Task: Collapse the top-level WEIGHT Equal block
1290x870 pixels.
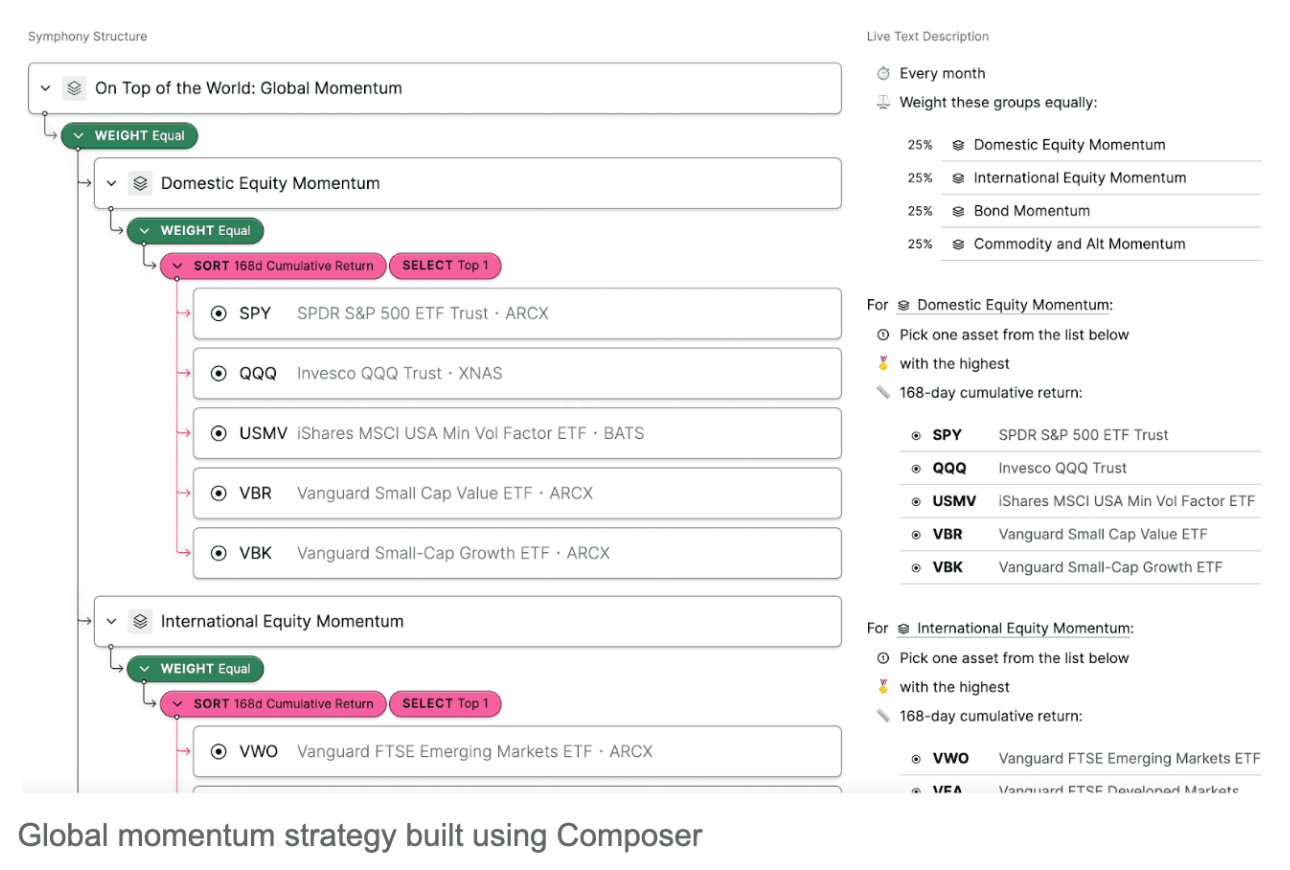Action: click(x=78, y=136)
